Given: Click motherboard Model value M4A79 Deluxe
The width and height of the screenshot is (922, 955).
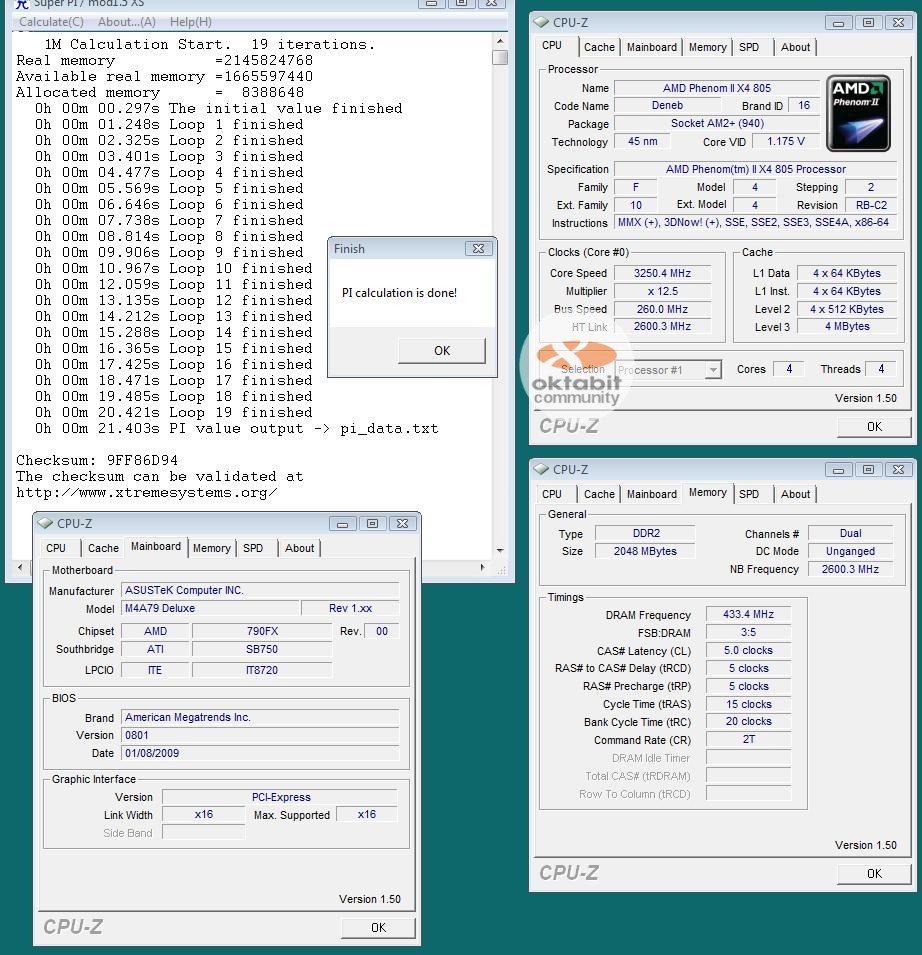Looking at the screenshot, I should 211,608.
